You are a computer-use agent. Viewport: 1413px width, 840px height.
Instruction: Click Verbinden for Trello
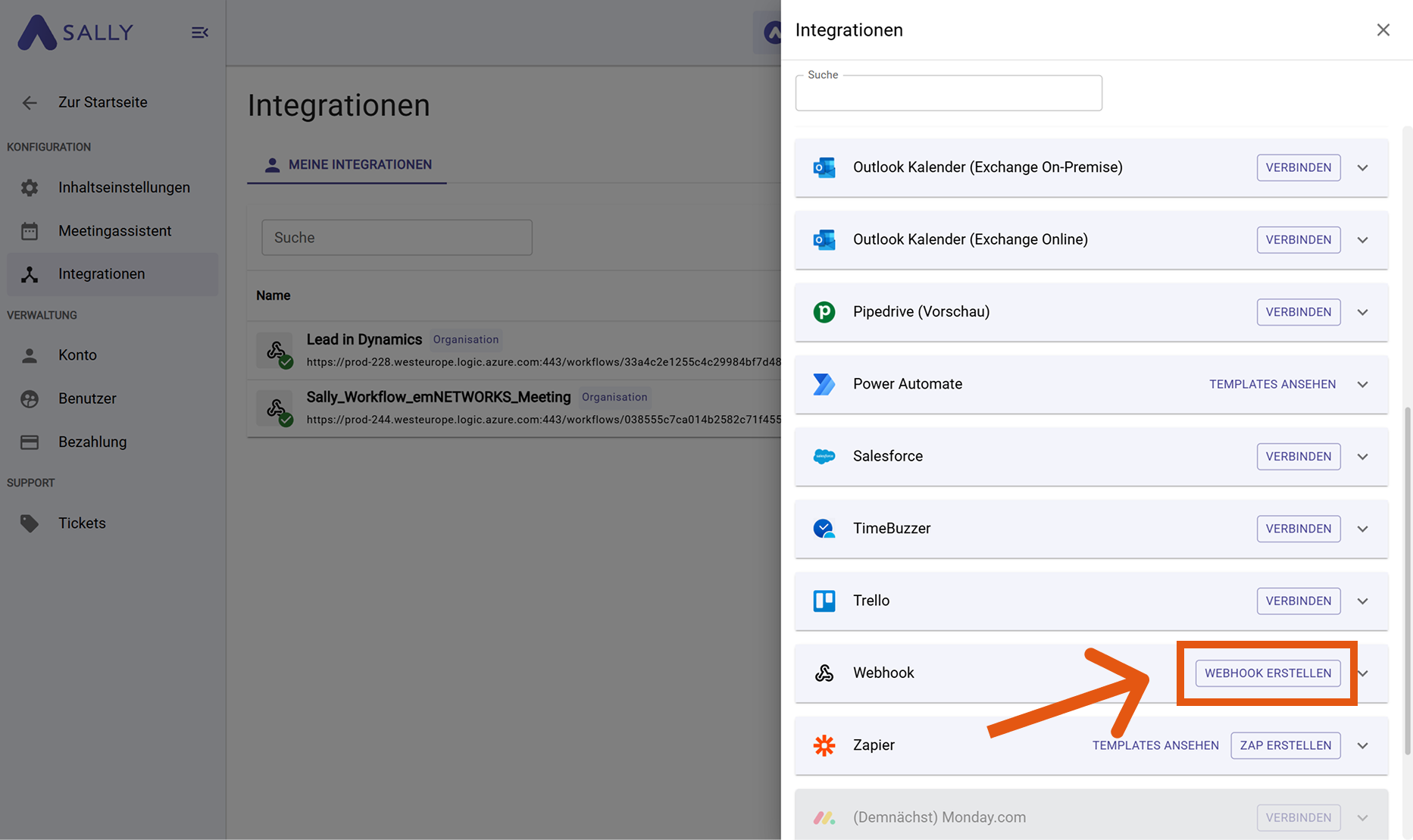(1299, 601)
